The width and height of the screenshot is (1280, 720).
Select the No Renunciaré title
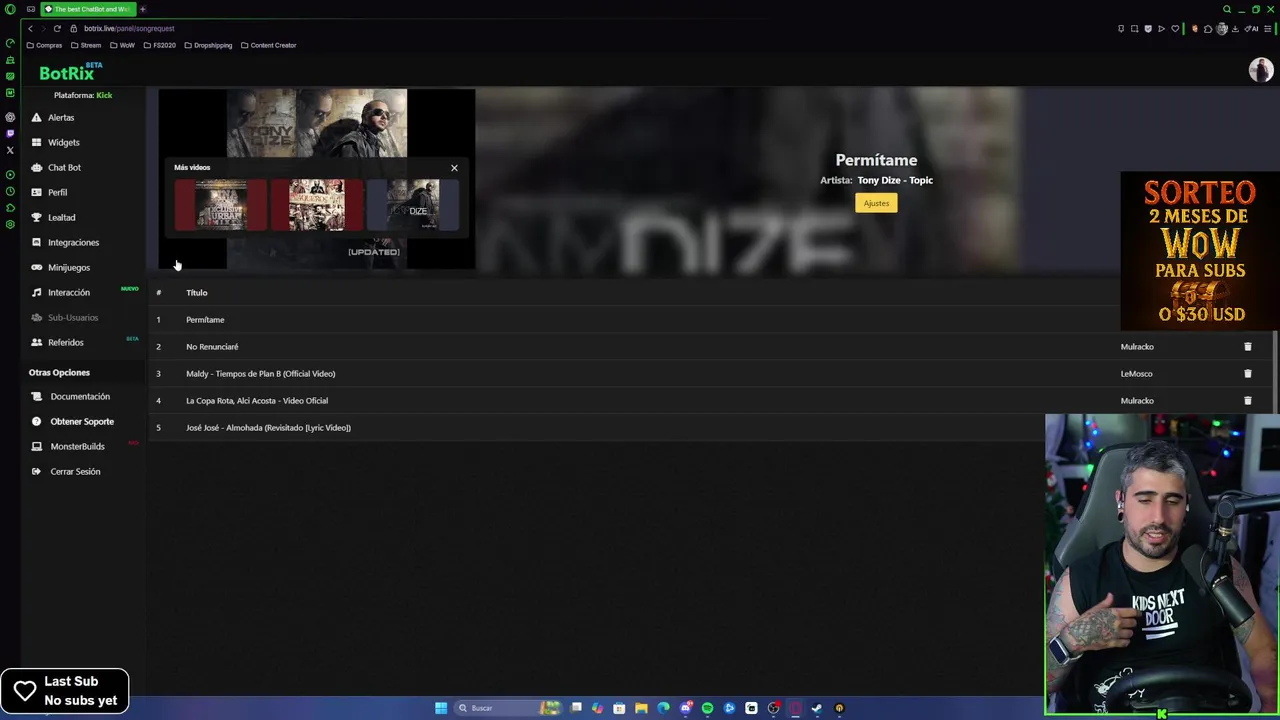(x=212, y=346)
